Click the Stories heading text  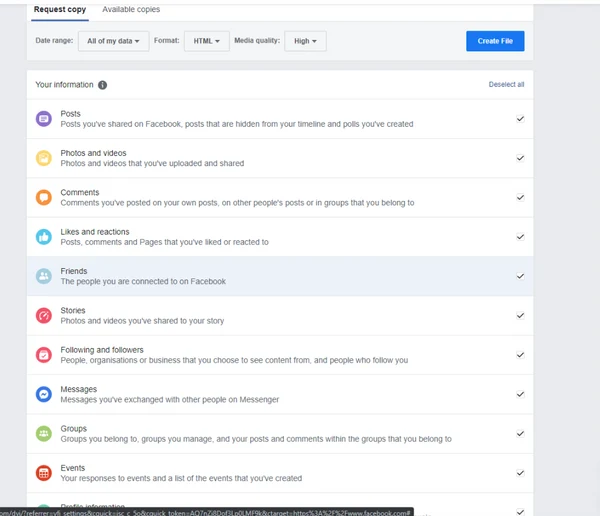tap(73, 310)
